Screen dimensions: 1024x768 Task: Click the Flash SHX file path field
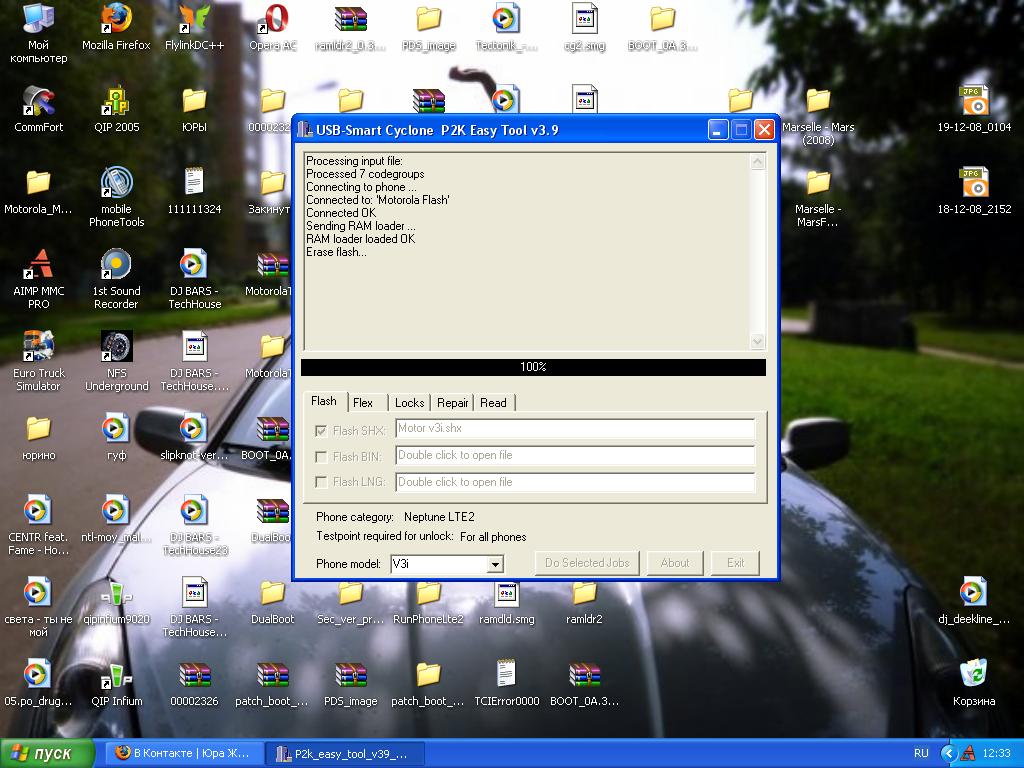575,428
